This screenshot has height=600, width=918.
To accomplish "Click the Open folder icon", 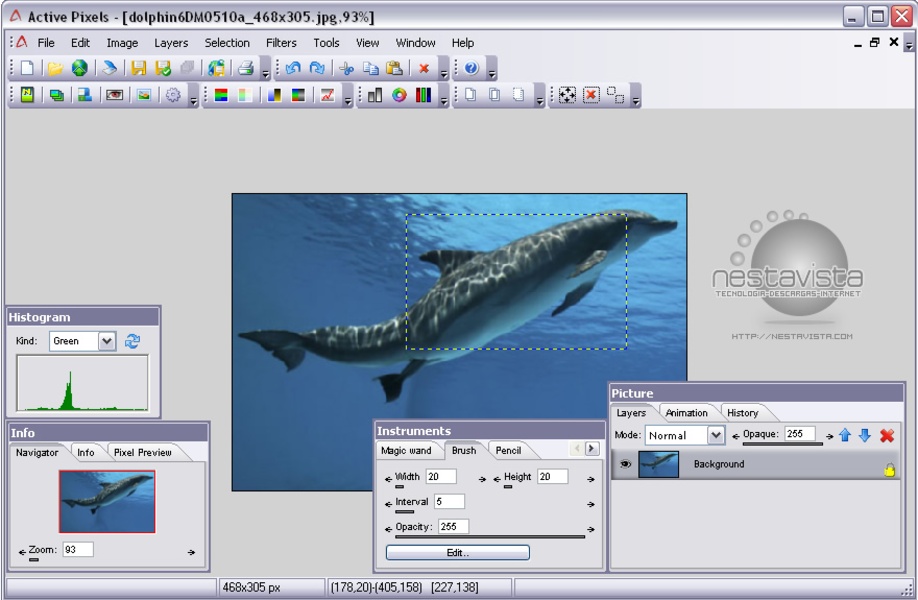I will point(55,69).
